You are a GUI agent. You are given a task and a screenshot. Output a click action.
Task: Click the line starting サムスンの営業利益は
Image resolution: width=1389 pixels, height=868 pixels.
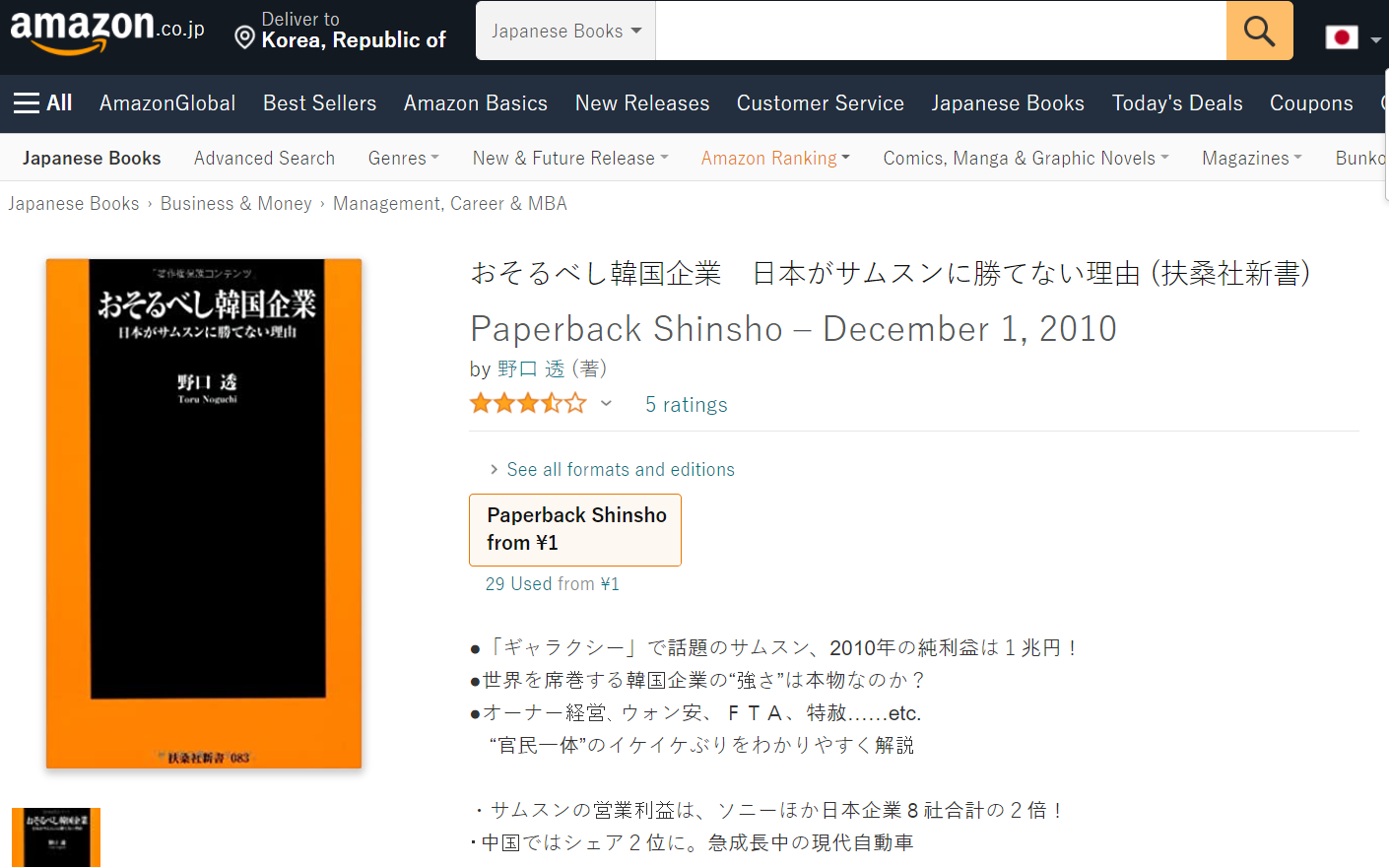pyautogui.click(x=767, y=811)
